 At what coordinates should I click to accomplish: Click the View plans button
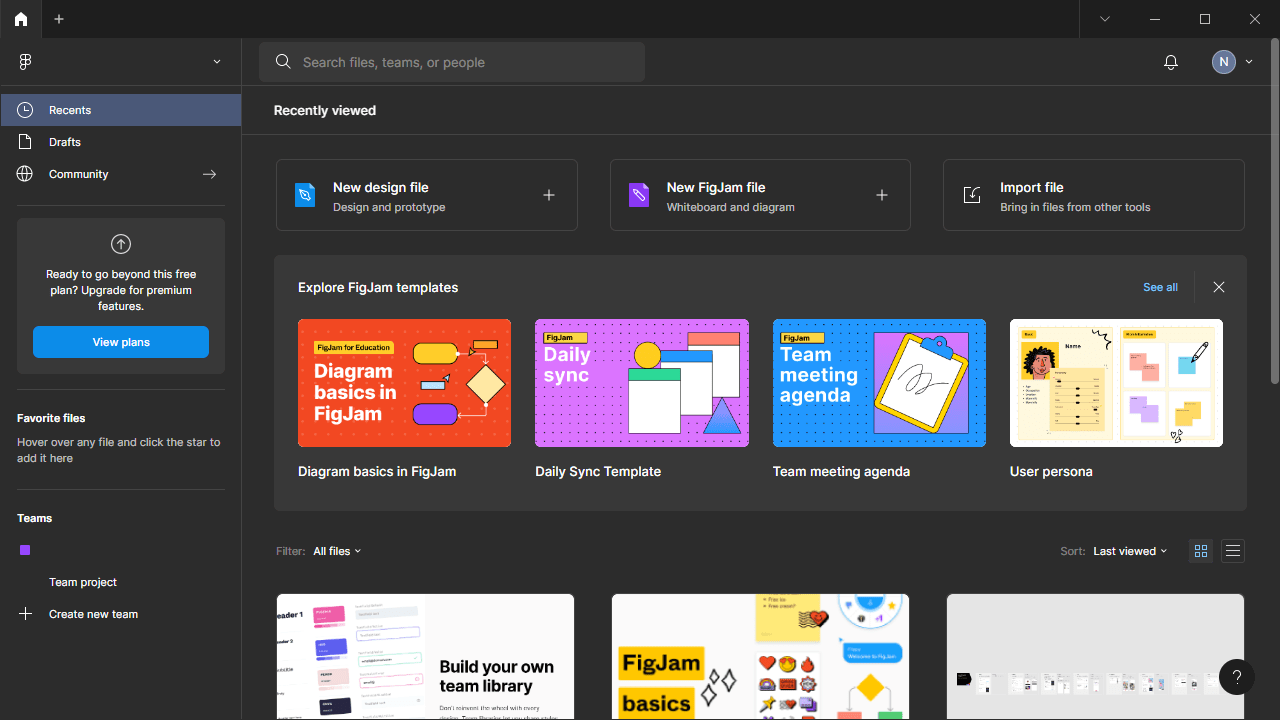(121, 342)
